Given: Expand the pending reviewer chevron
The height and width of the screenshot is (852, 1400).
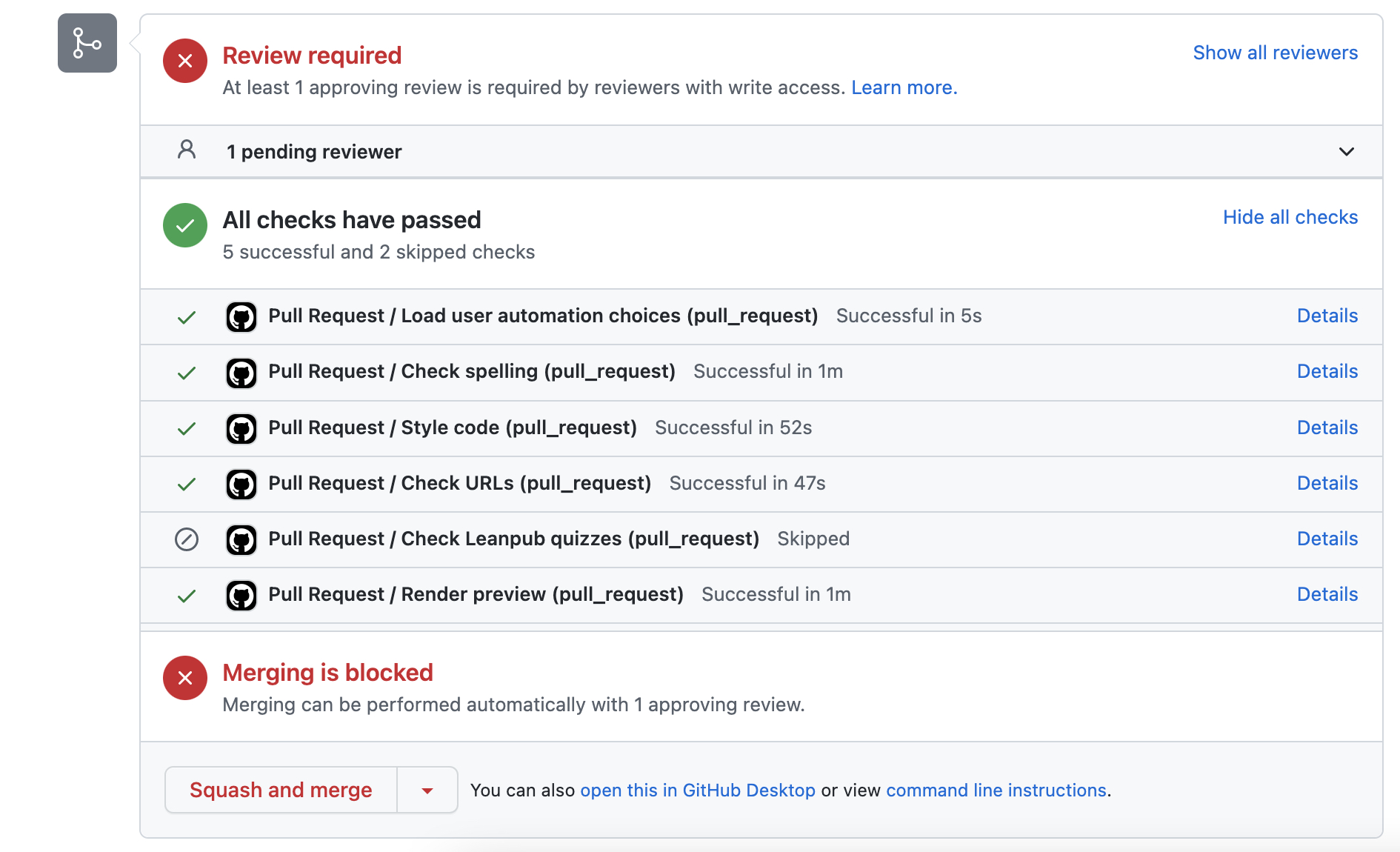Looking at the screenshot, I should coord(1346,152).
